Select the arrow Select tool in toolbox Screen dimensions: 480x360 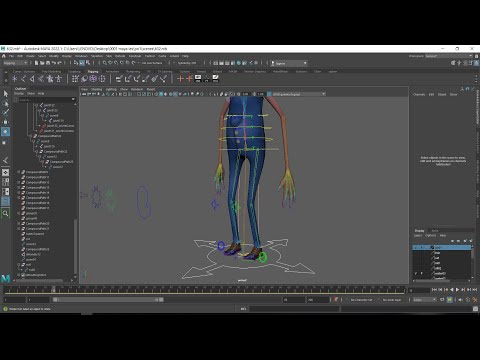tap(6, 94)
